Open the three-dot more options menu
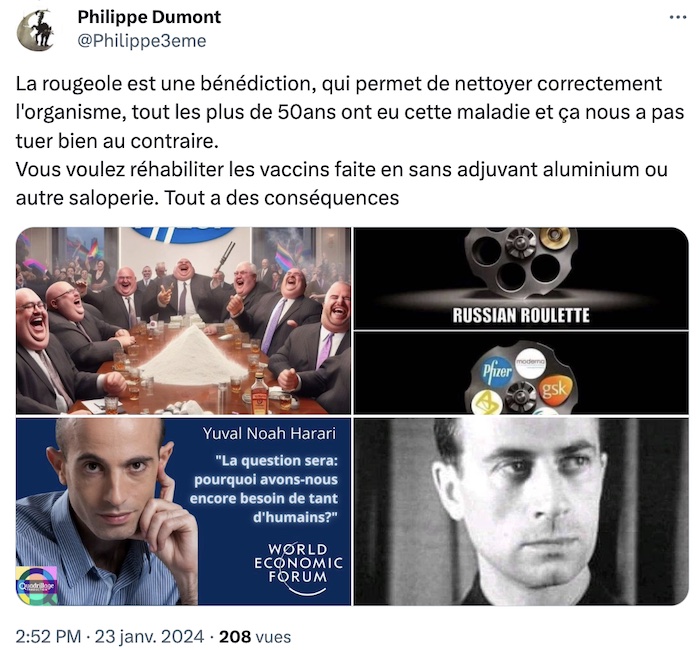The height and width of the screenshot is (650, 700). click(678, 17)
